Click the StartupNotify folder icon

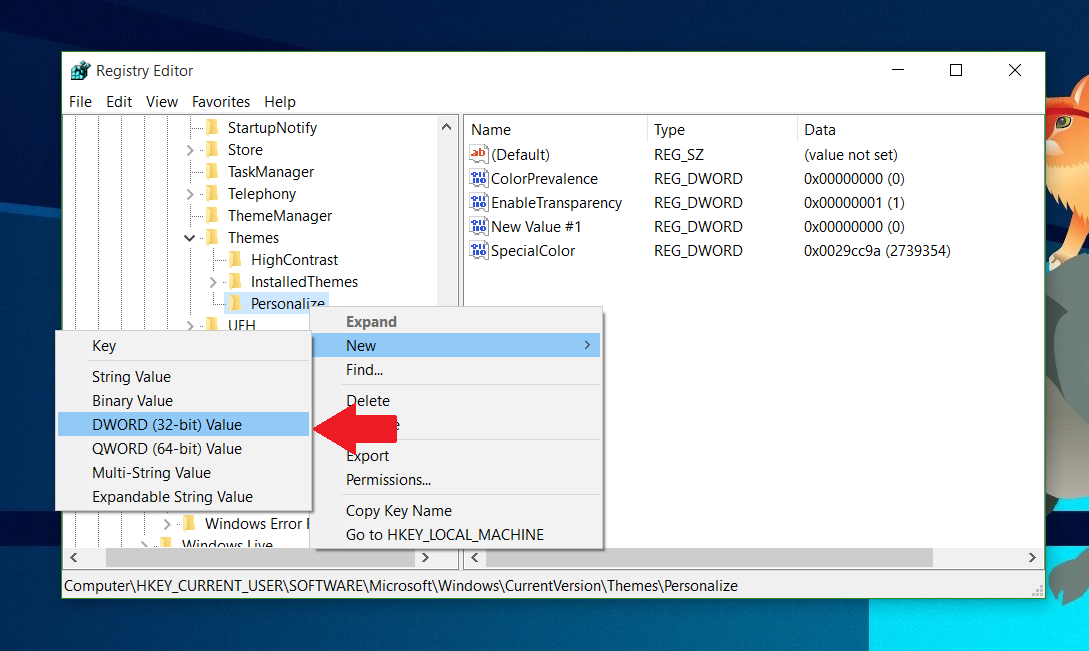tap(213, 127)
